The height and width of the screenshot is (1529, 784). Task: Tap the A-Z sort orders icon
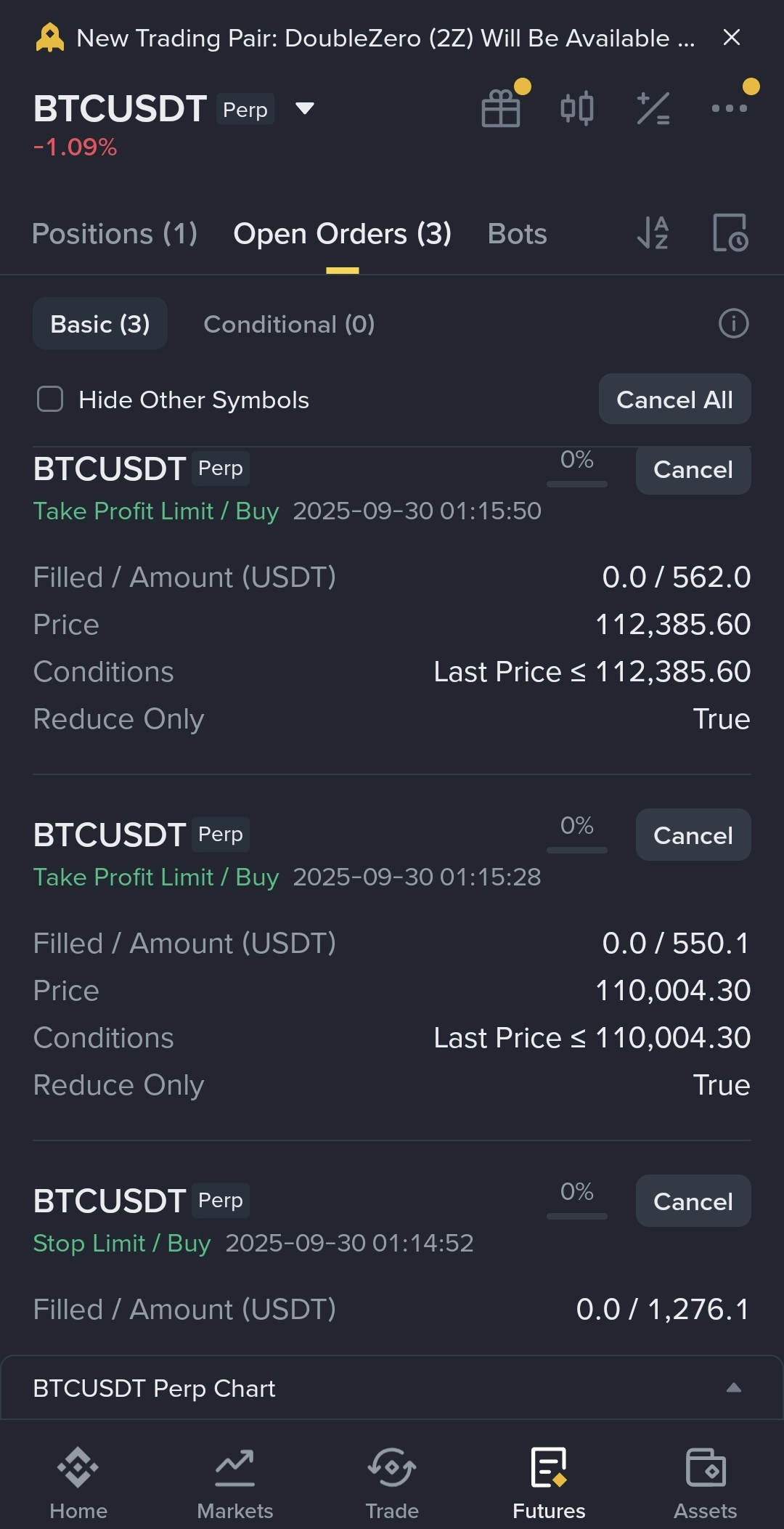[653, 233]
